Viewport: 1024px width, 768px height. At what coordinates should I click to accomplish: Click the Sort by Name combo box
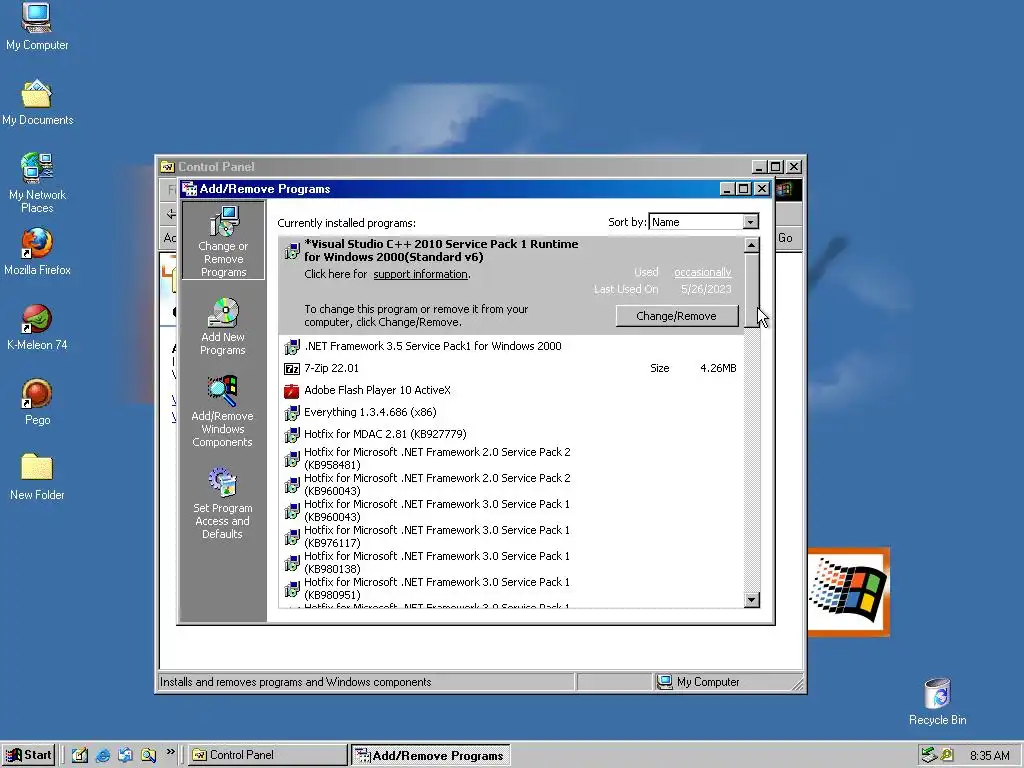[x=703, y=222]
